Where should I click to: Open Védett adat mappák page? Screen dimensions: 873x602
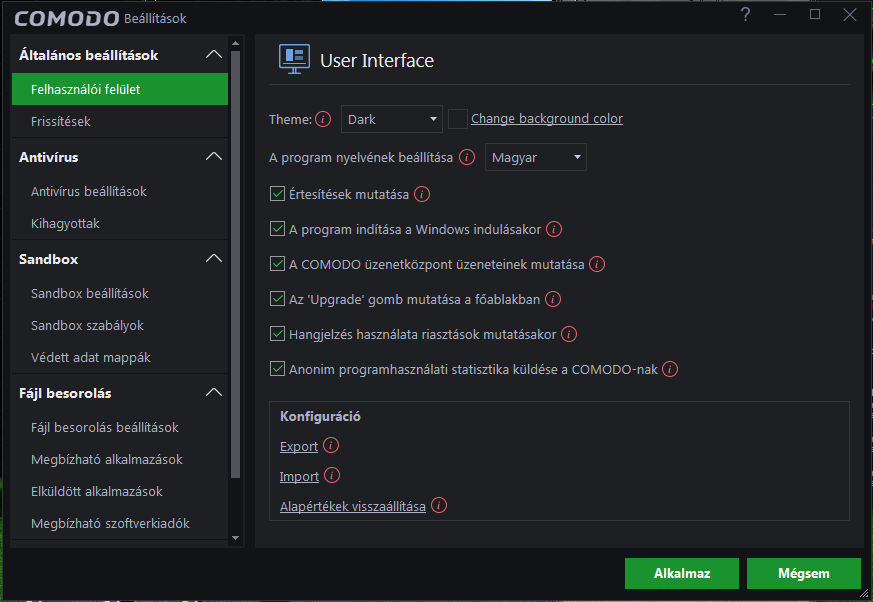tap(120, 358)
